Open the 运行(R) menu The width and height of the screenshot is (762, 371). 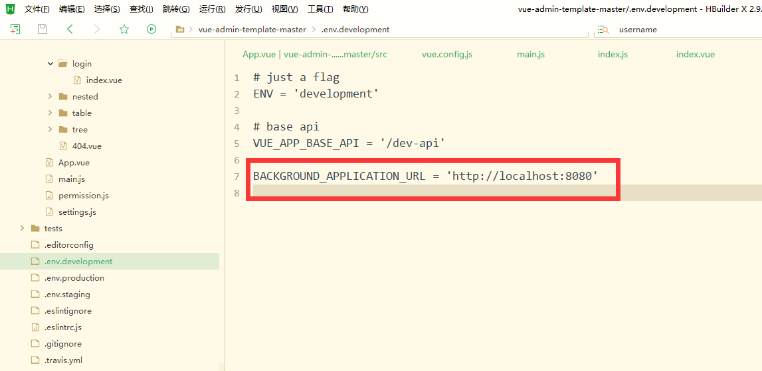tap(212, 9)
